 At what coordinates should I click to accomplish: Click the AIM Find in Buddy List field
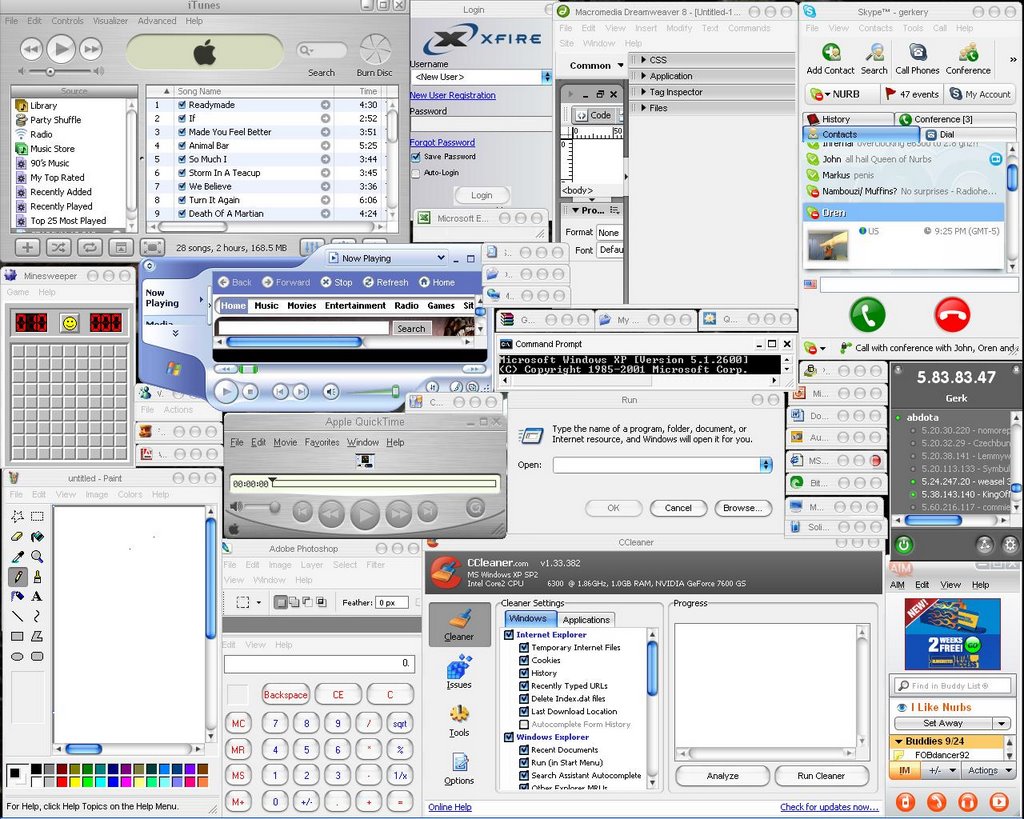952,686
